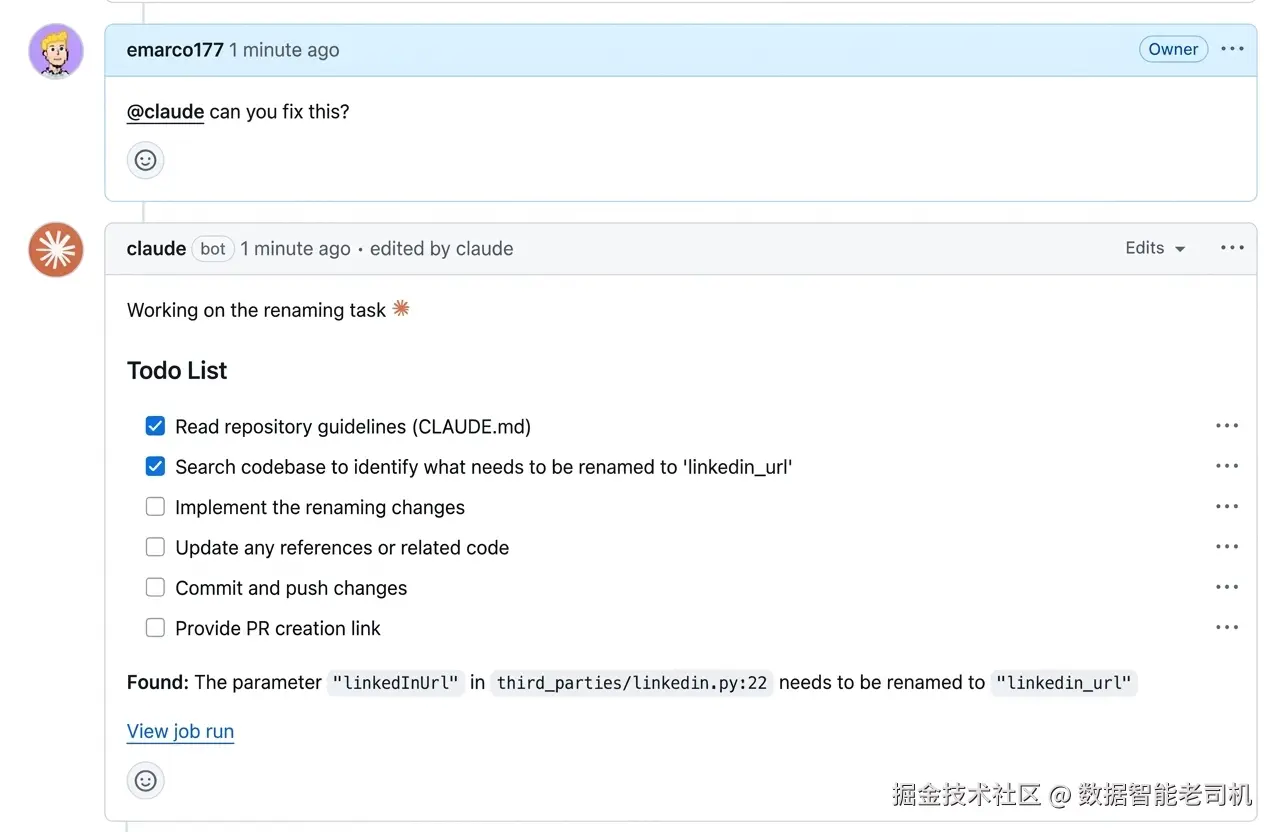Click the Owner badge label

tap(1173, 49)
